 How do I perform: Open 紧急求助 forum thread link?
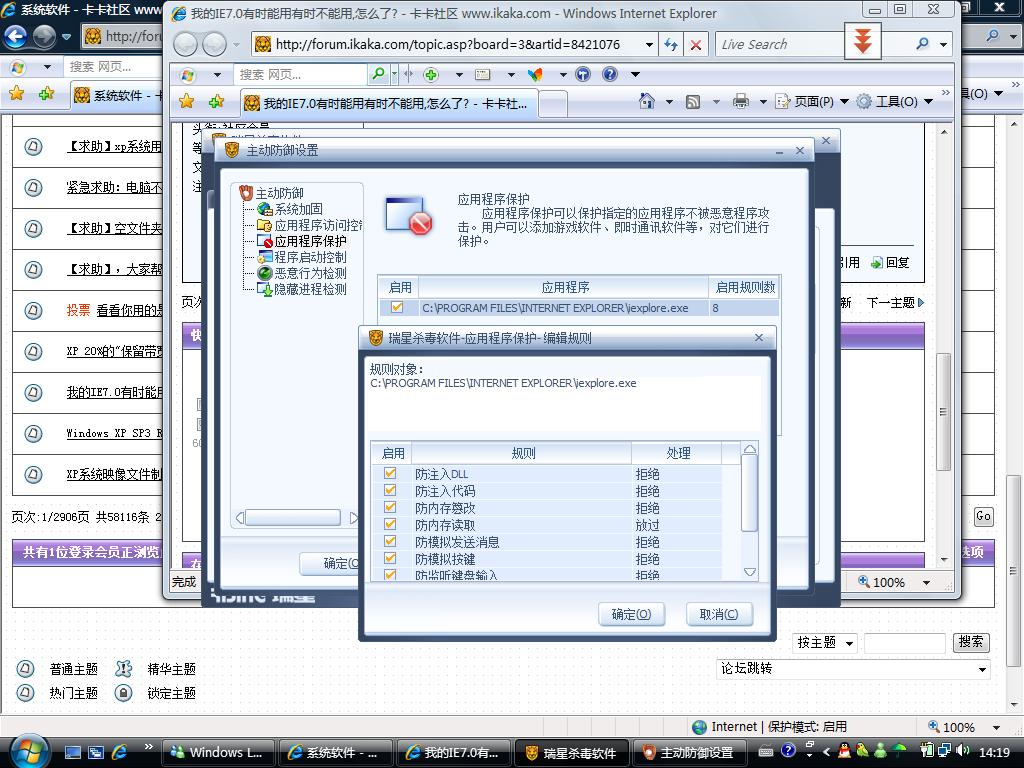[114, 187]
